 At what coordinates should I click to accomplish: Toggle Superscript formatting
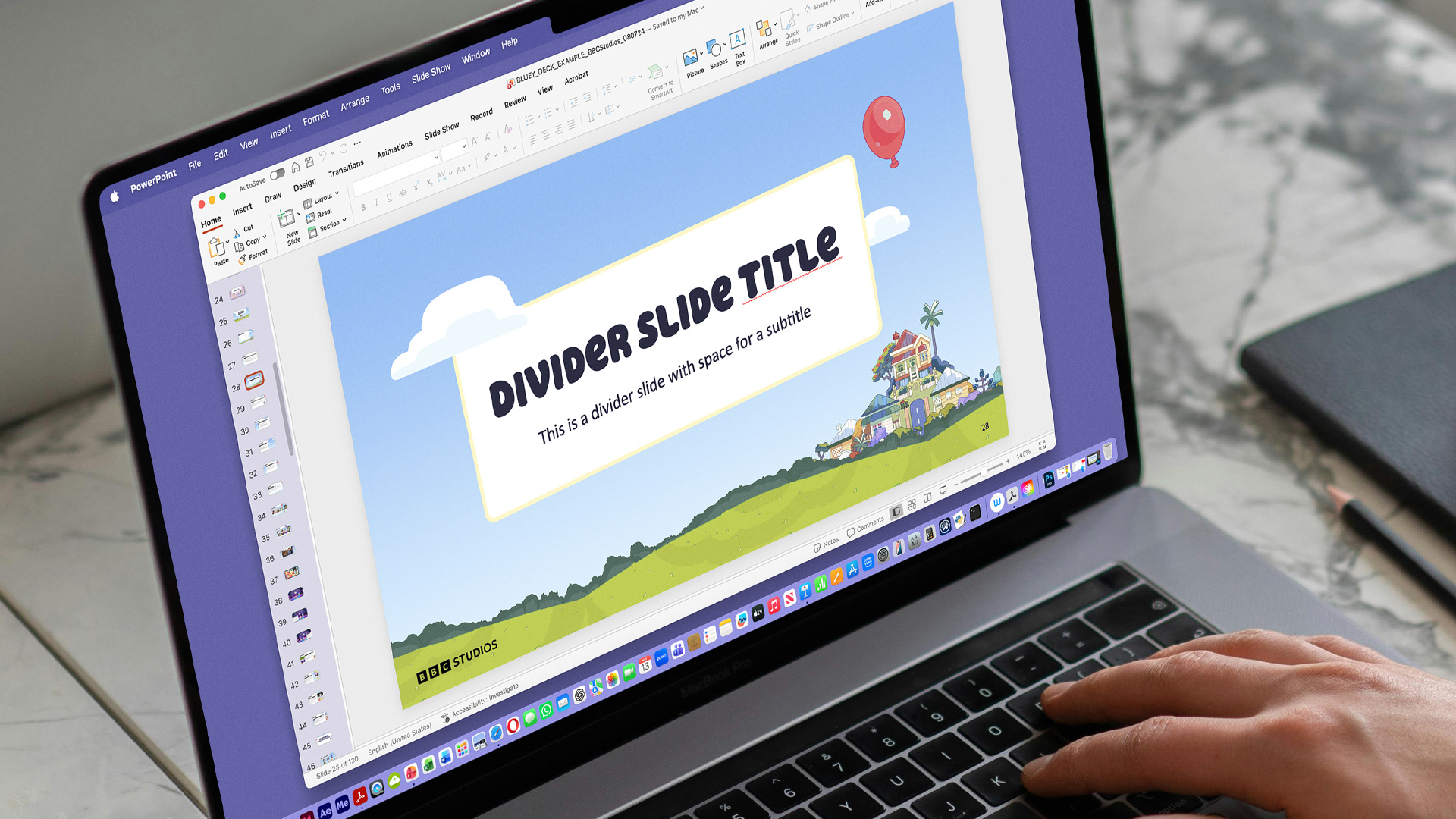[416, 186]
